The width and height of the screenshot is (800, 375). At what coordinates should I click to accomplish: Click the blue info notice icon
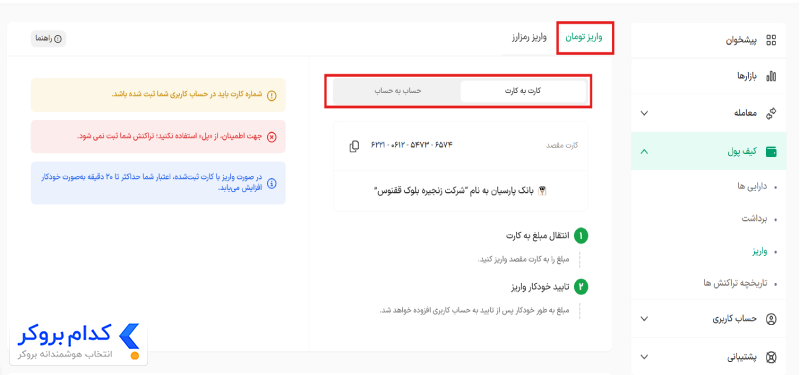pyautogui.click(x=272, y=183)
